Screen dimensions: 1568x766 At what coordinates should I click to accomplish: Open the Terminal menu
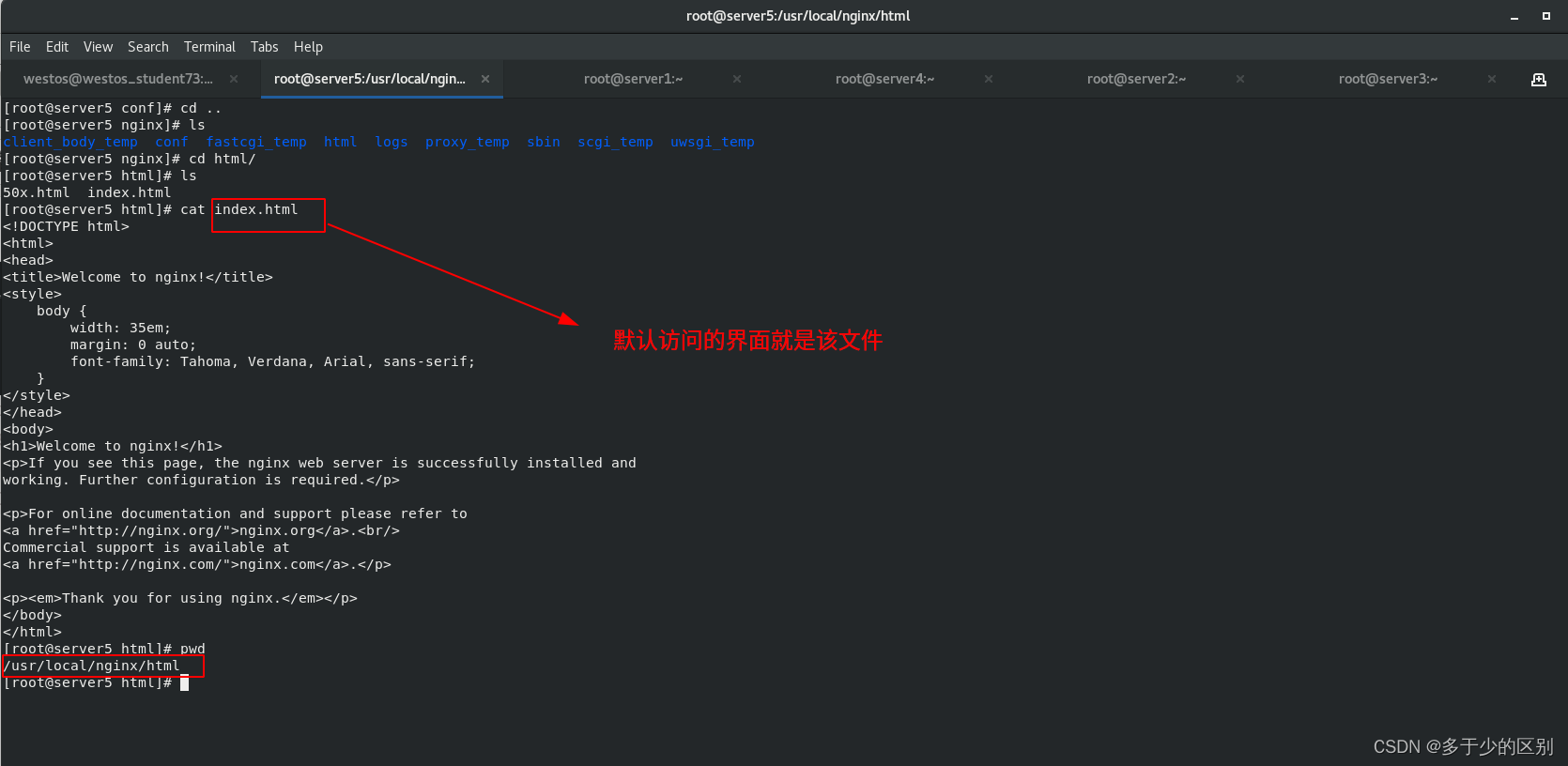click(209, 47)
